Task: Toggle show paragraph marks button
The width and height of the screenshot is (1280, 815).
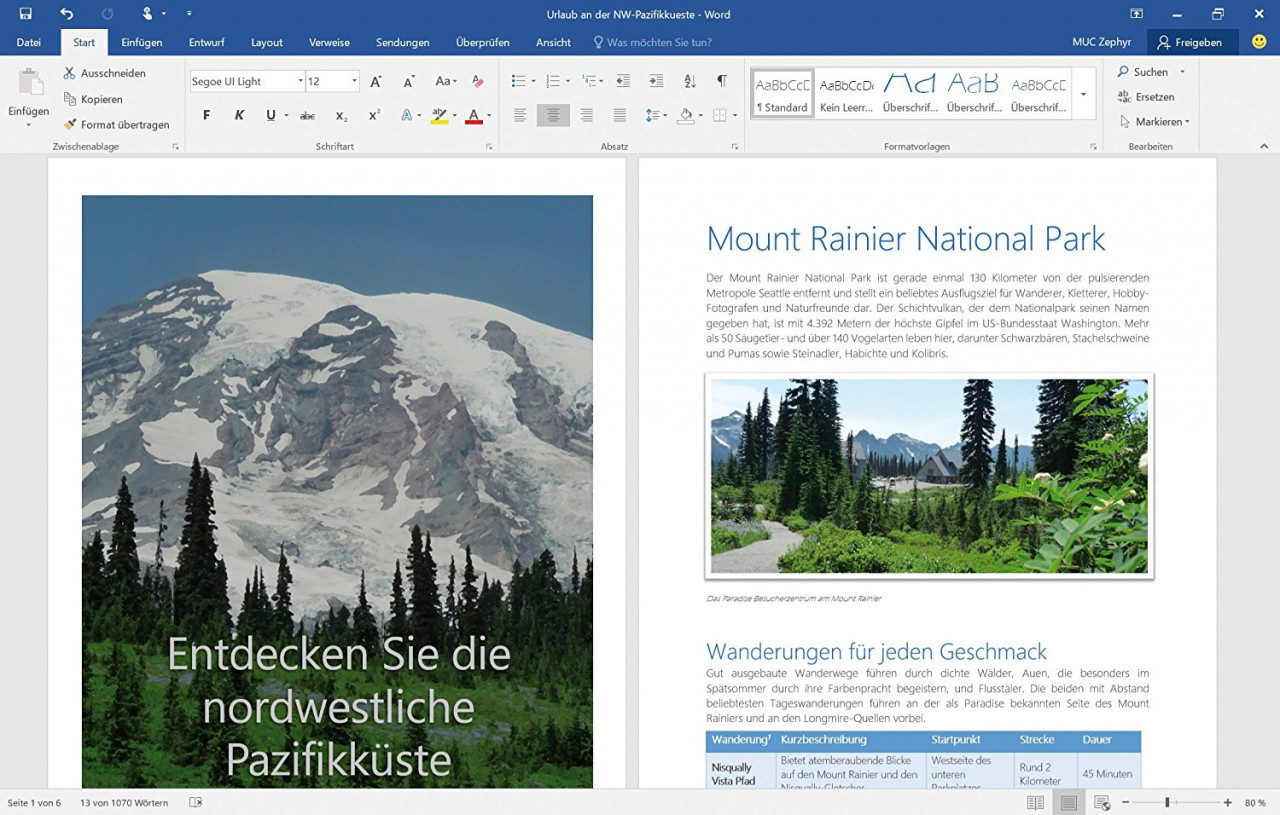Action: 721,81
